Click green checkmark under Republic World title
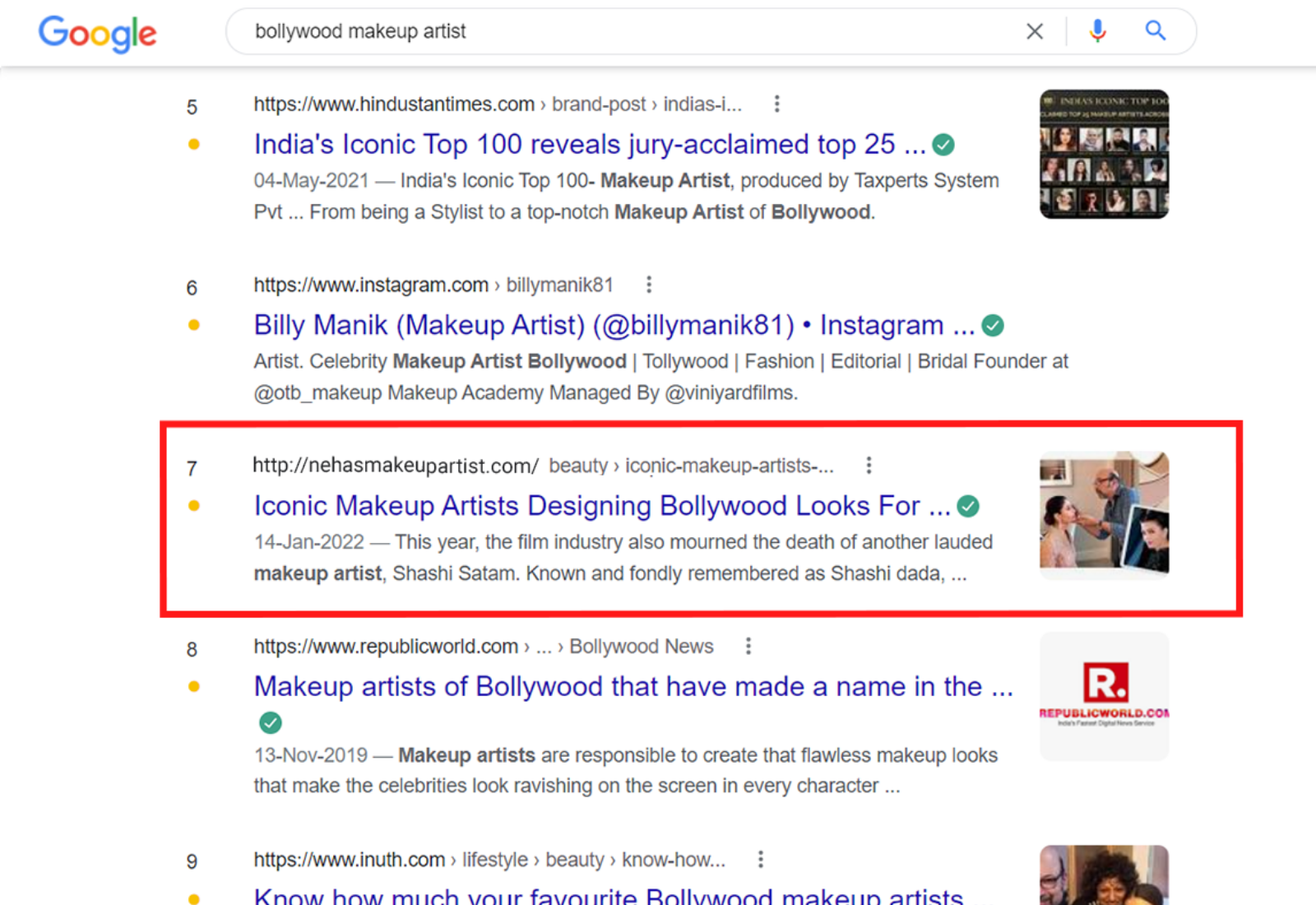This screenshot has height=905, width=1316. click(271, 722)
